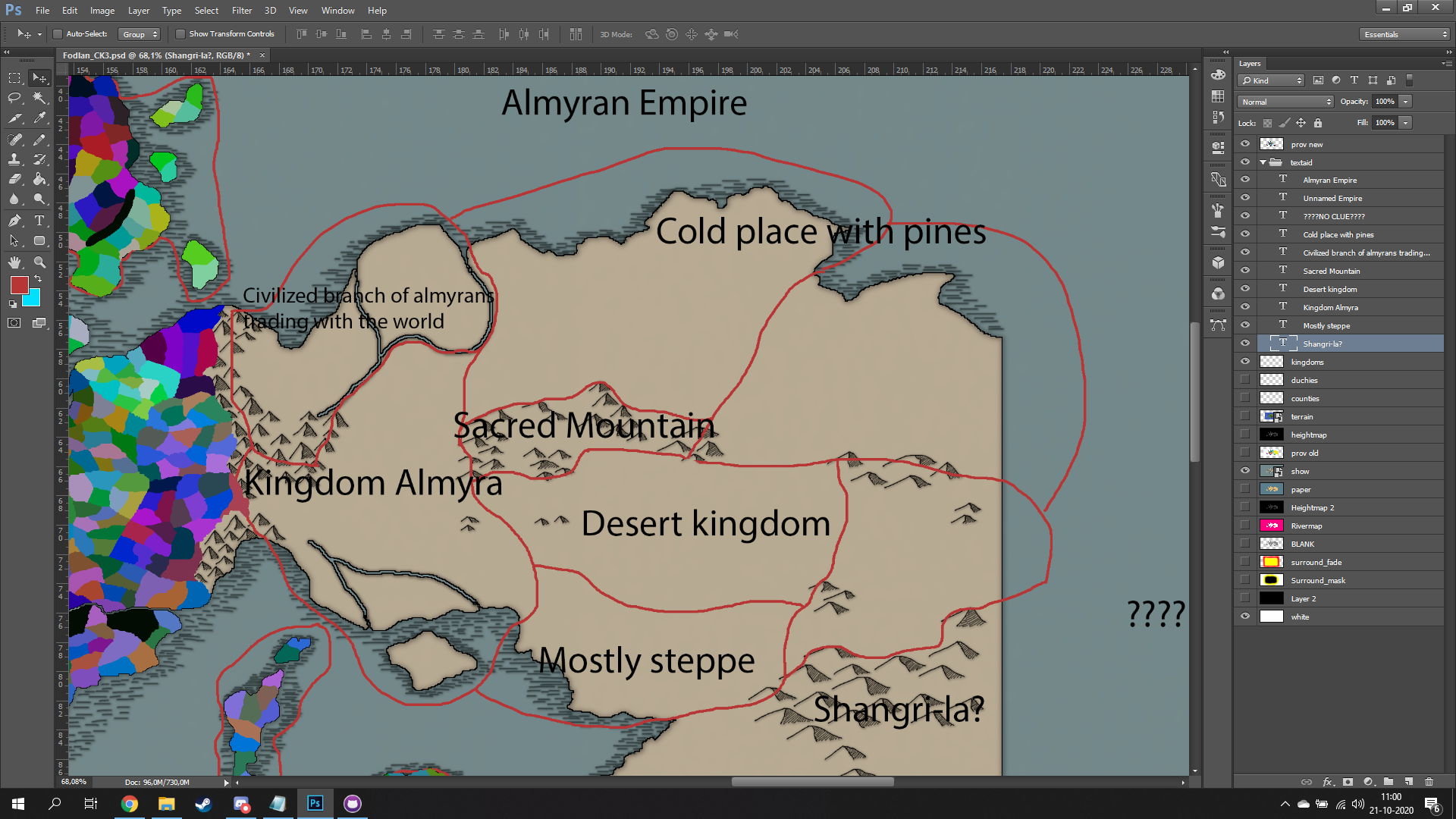Delete a layer using the trash button
This screenshot has width=1456, height=819.
tap(1429, 782)
